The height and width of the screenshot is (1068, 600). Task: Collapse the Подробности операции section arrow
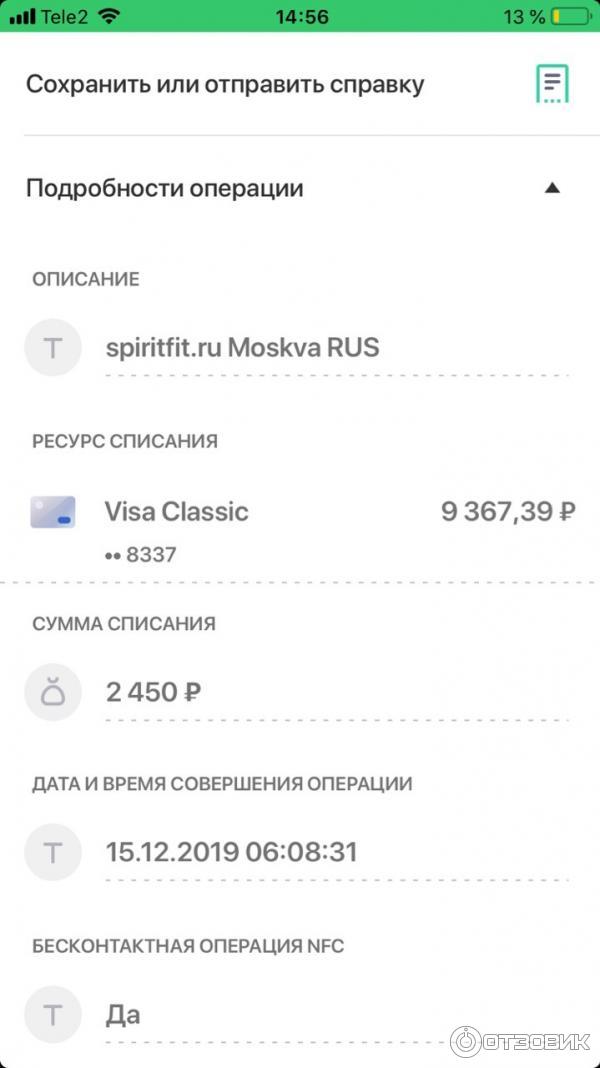(552, 188)
